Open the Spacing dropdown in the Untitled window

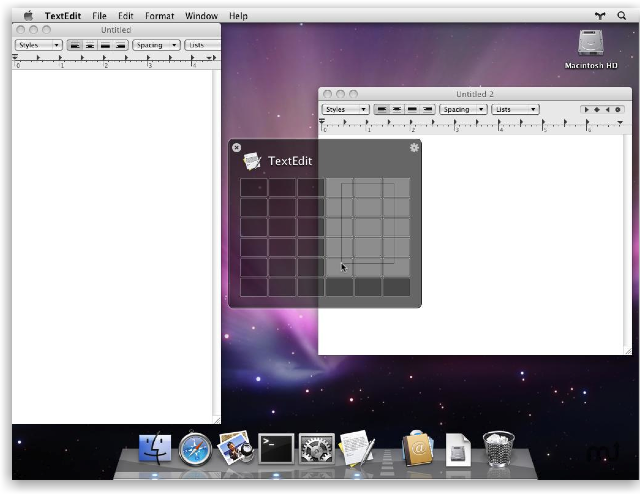156,45
